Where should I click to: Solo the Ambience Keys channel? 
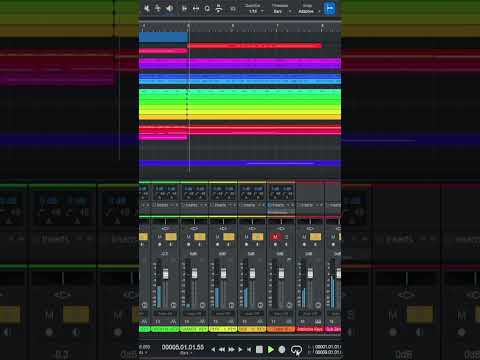(315, 237)
